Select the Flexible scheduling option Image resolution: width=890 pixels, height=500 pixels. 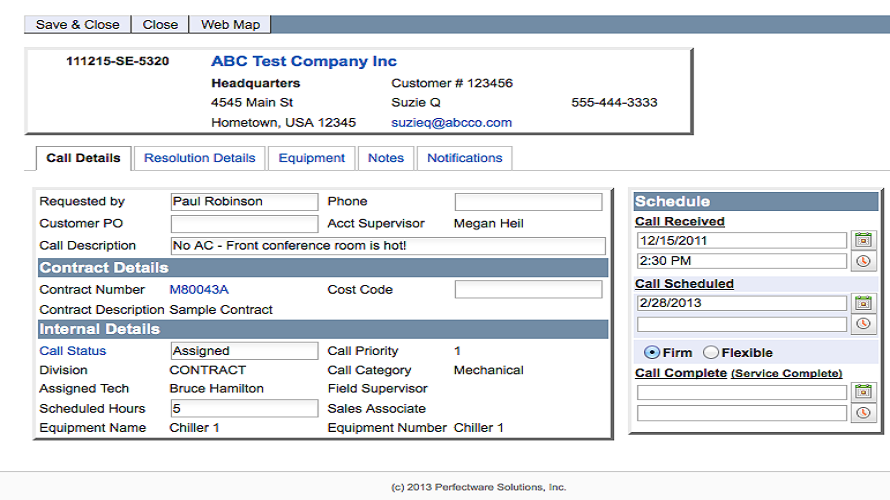711,352
